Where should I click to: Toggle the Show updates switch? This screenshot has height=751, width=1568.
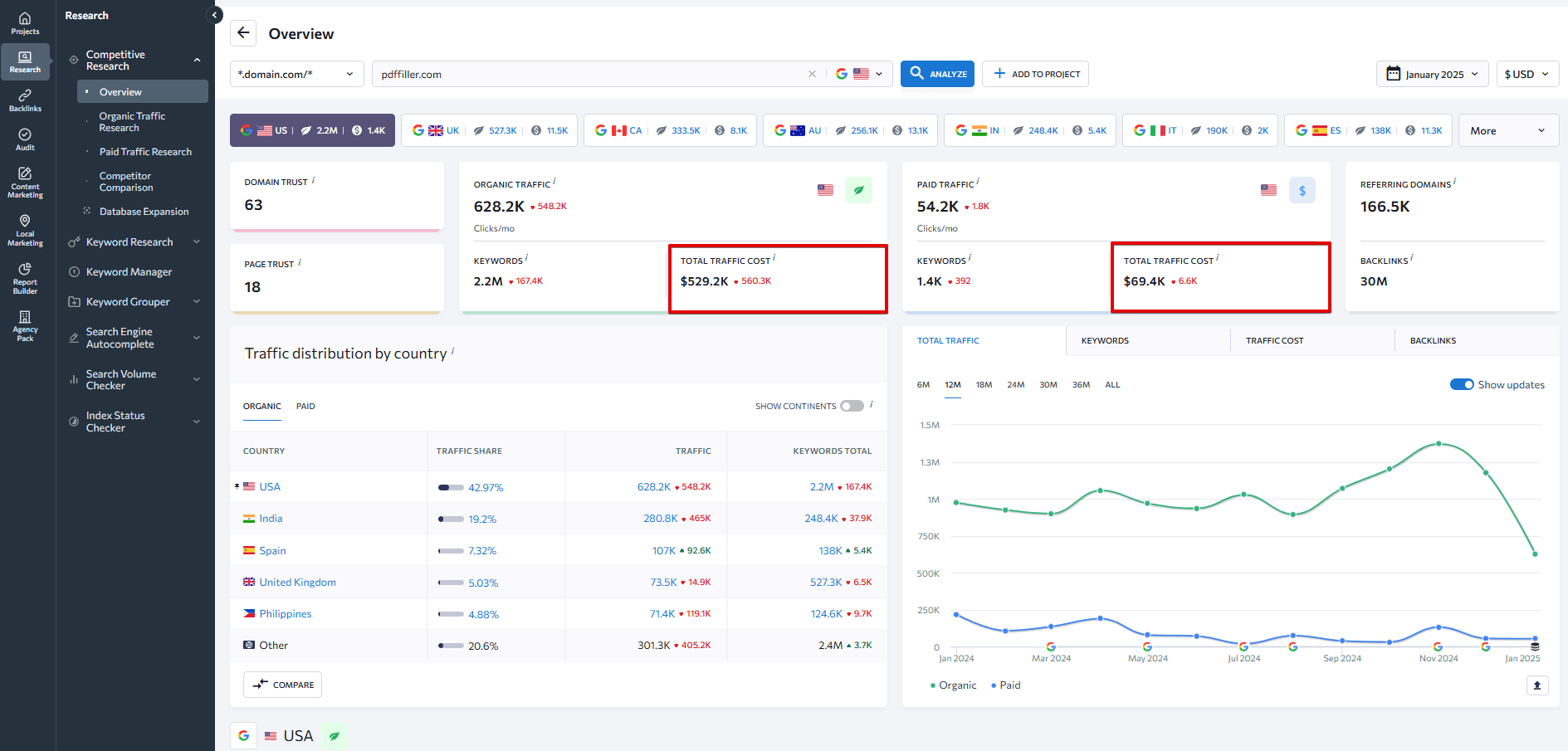click(1462, 384)
